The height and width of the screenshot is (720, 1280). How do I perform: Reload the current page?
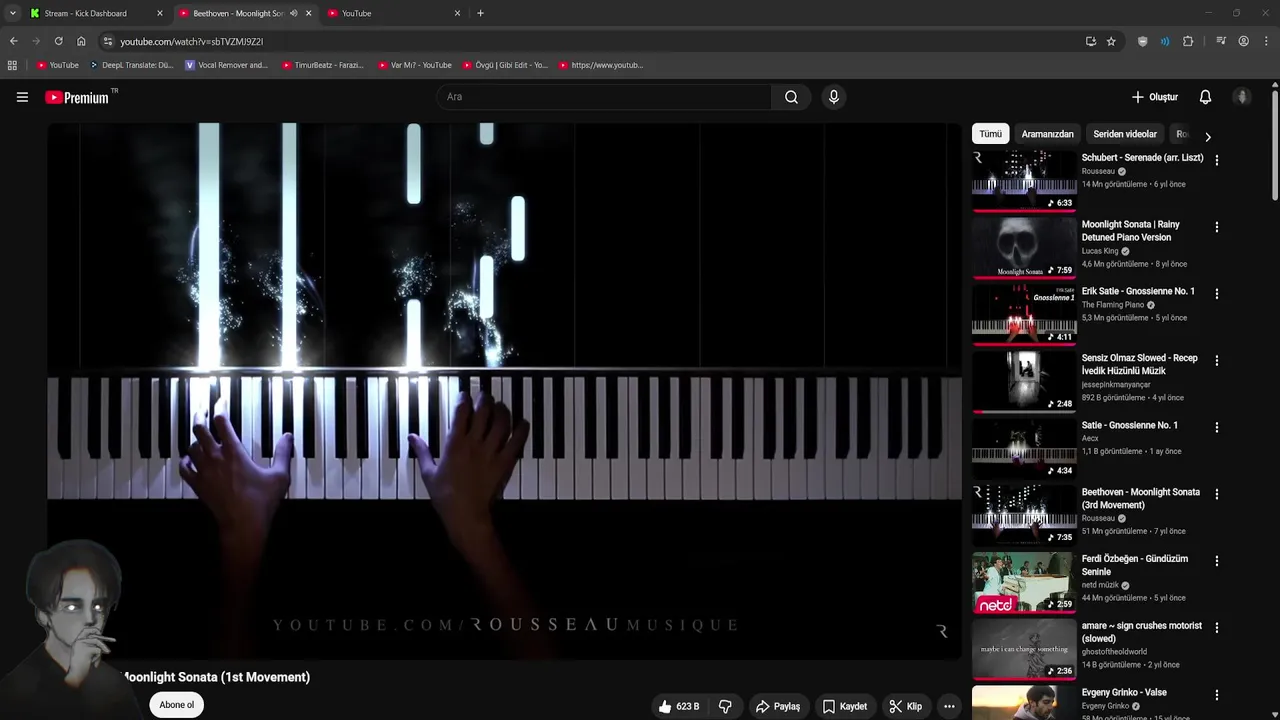58,41
